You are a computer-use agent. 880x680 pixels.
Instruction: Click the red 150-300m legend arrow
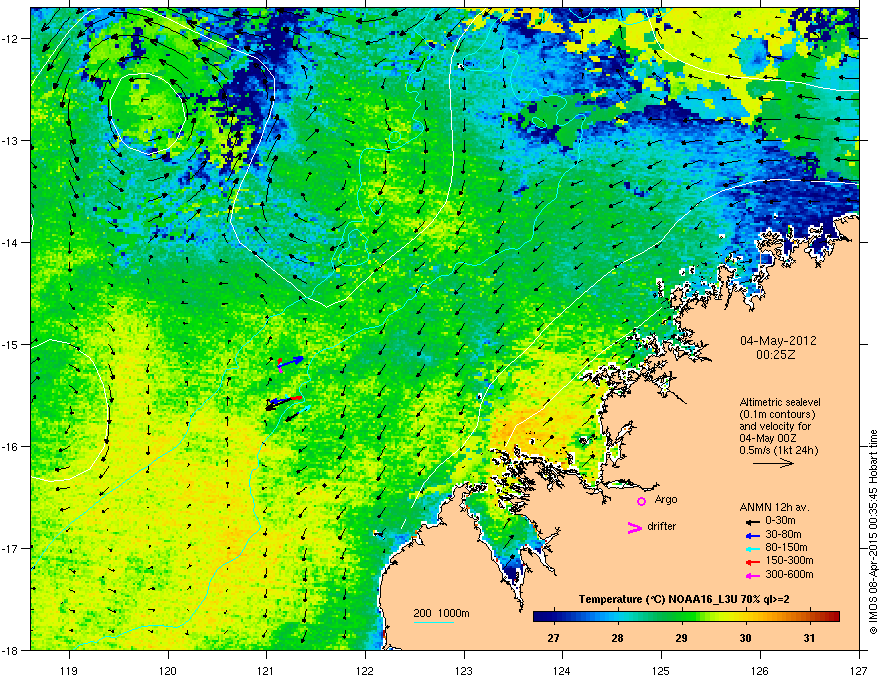coord(752,562)
